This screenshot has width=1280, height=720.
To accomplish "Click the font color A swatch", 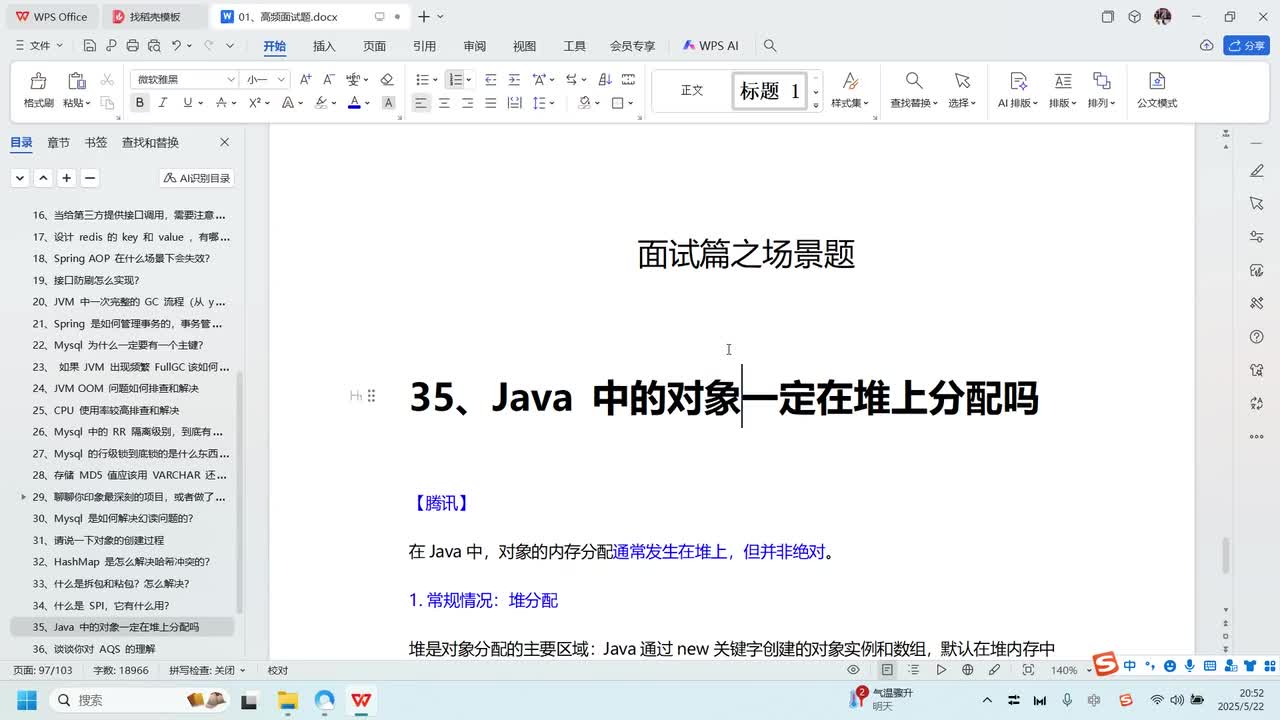I will coord(353,103).
